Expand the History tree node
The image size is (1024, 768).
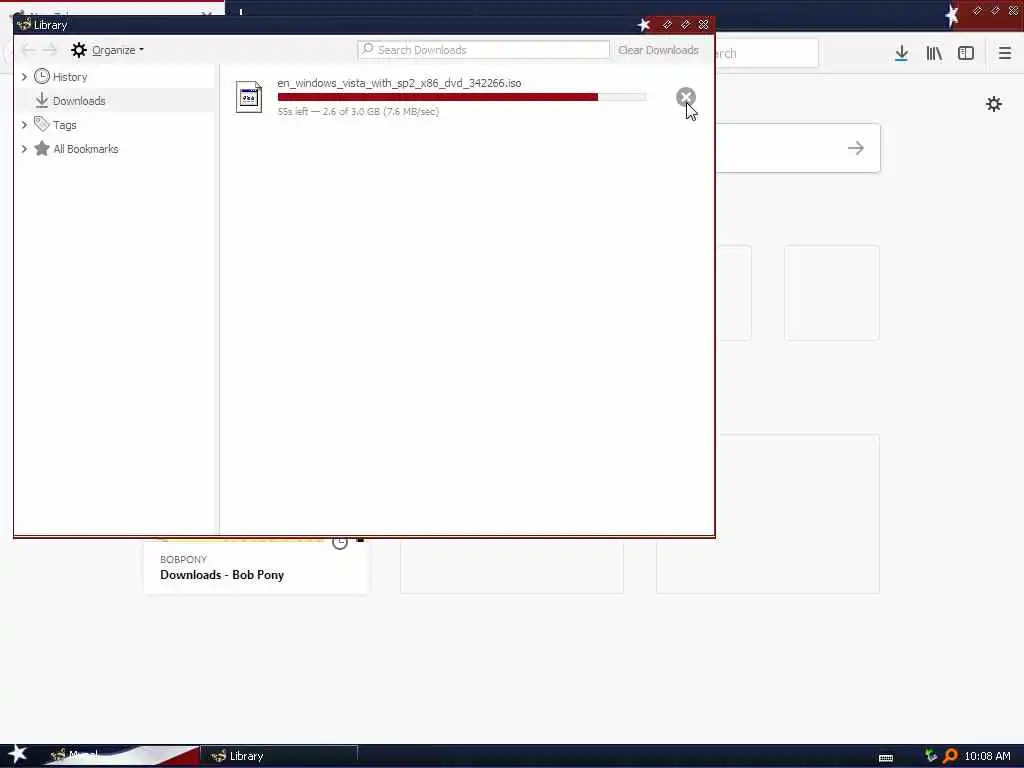24,77
